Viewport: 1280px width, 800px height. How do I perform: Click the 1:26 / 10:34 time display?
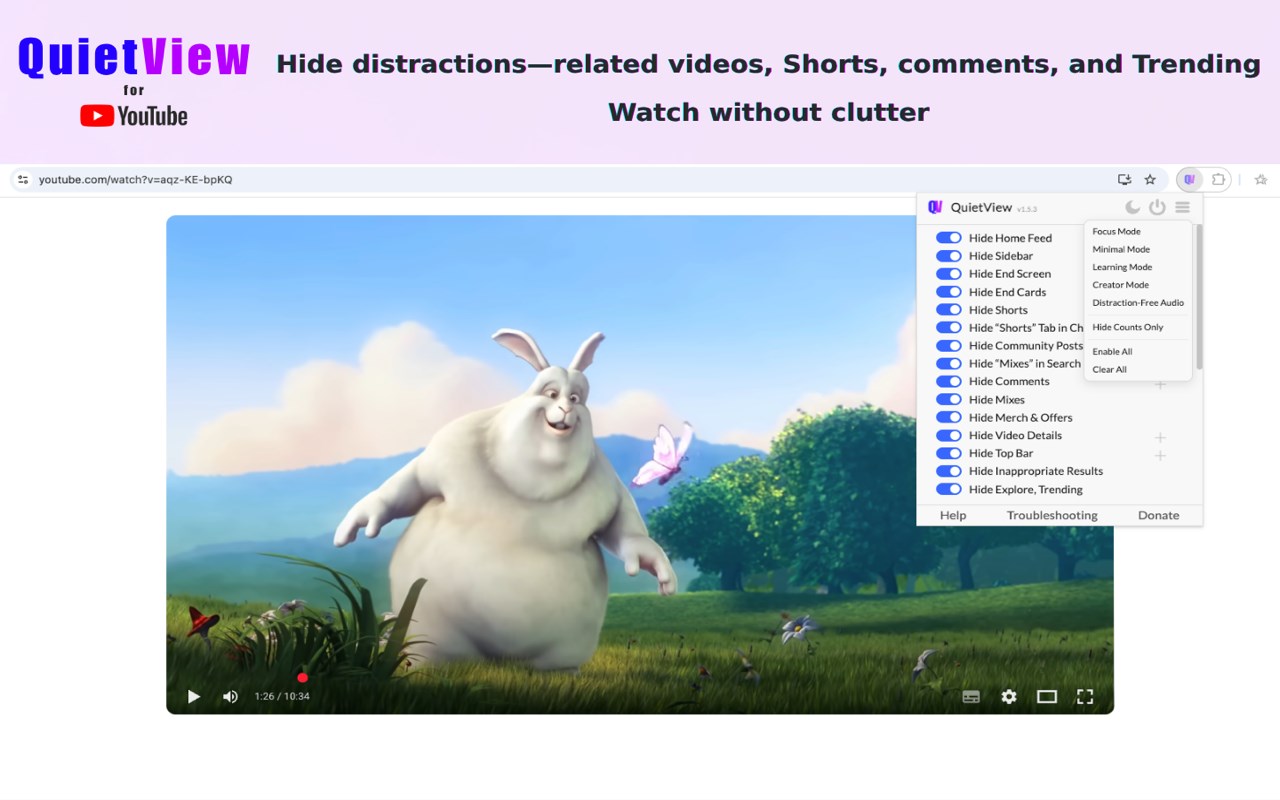[x=282, y=696]
